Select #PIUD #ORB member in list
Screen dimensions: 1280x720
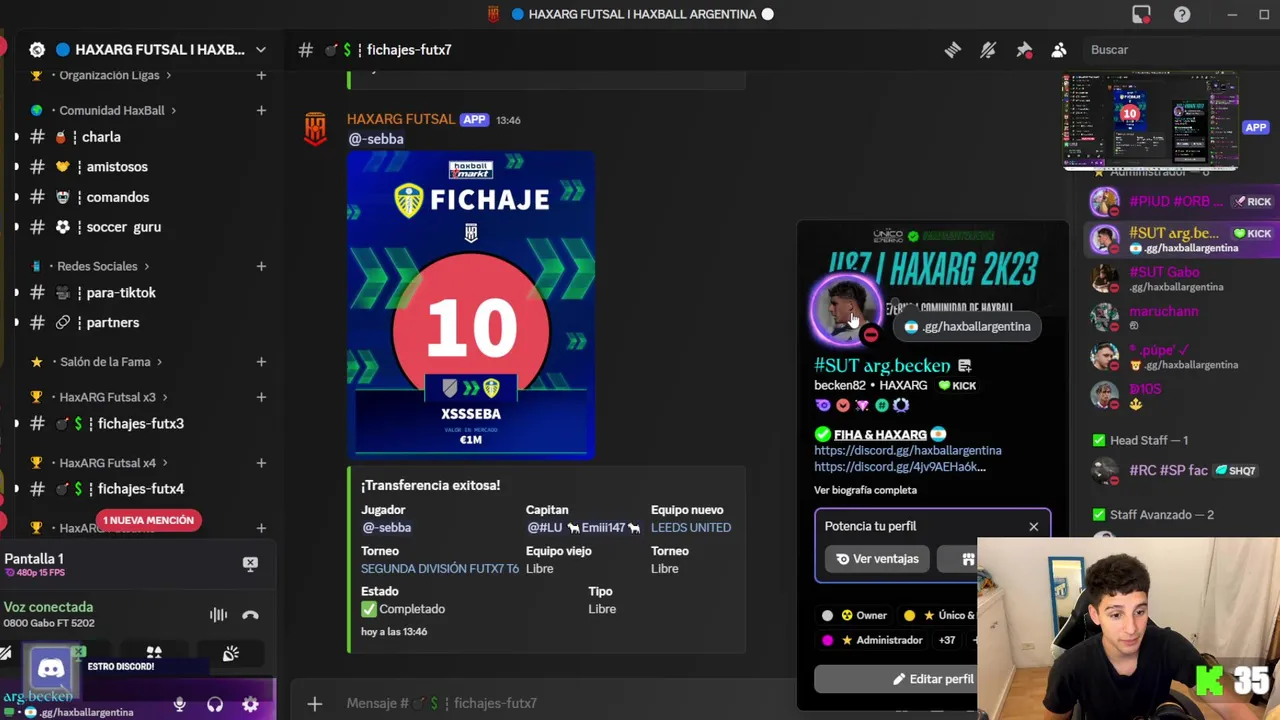(x=1180, y=202)
